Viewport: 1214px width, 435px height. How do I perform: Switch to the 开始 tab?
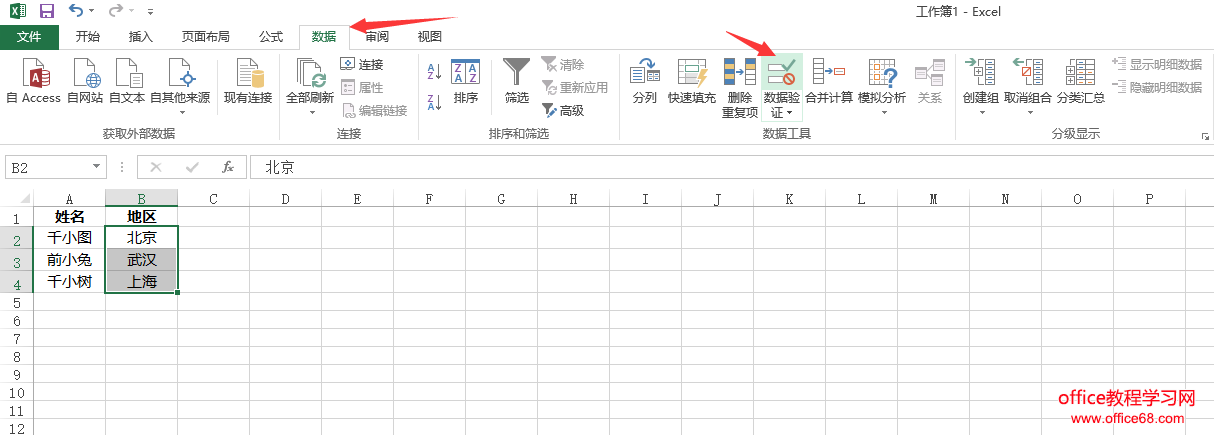[x=88, y=37]
